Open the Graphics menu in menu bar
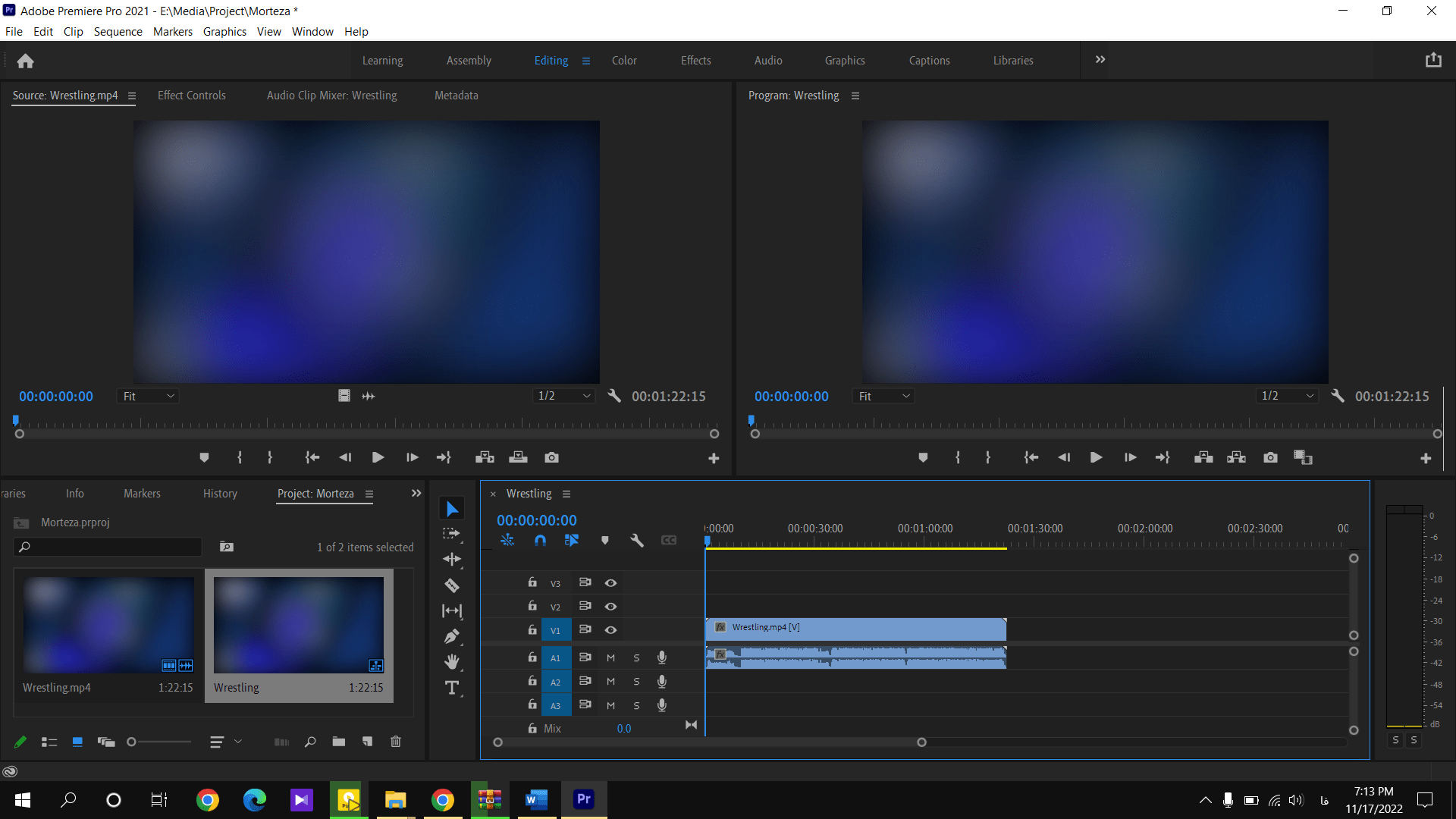Image resolution: width=1456 pixels, height=819 pixels. (x=223, y=31)
